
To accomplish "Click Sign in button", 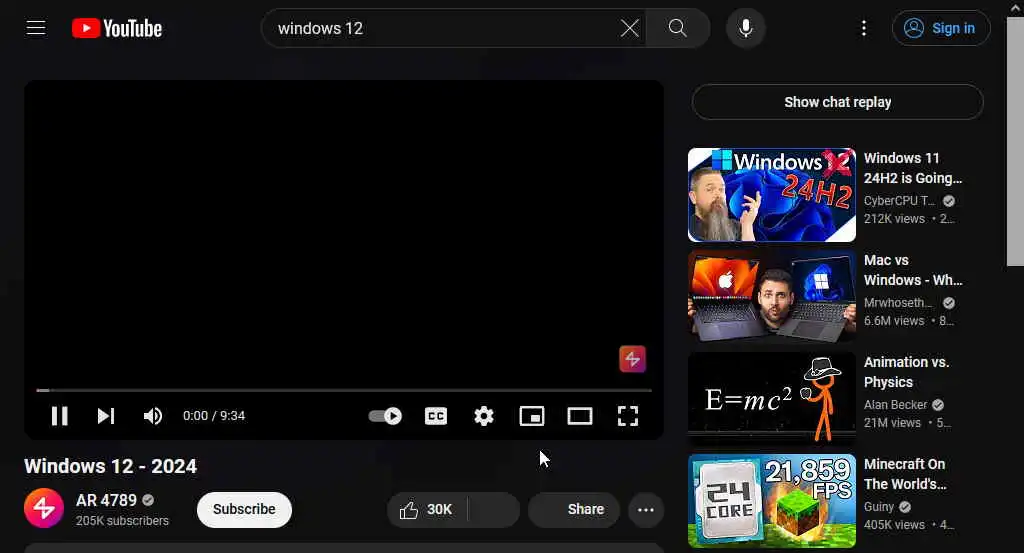I will pos(941,28).
